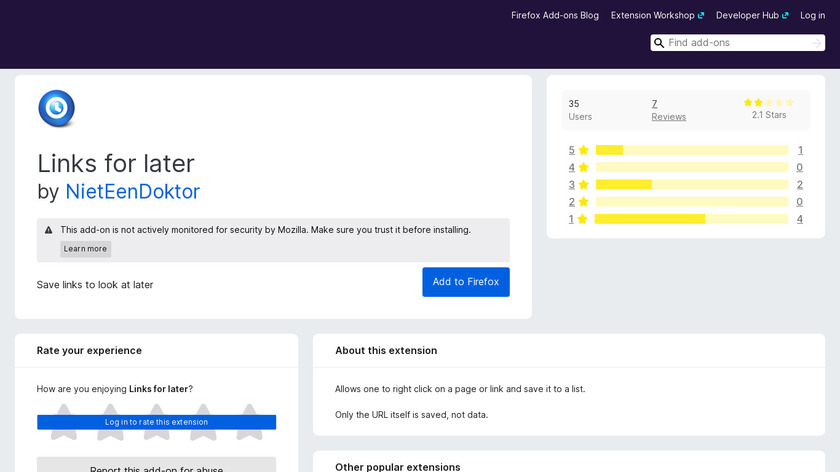Viewport: 840px width, 472px height.
Task: Click the 'Save links to look at later' text
Action: pos(95,284)
